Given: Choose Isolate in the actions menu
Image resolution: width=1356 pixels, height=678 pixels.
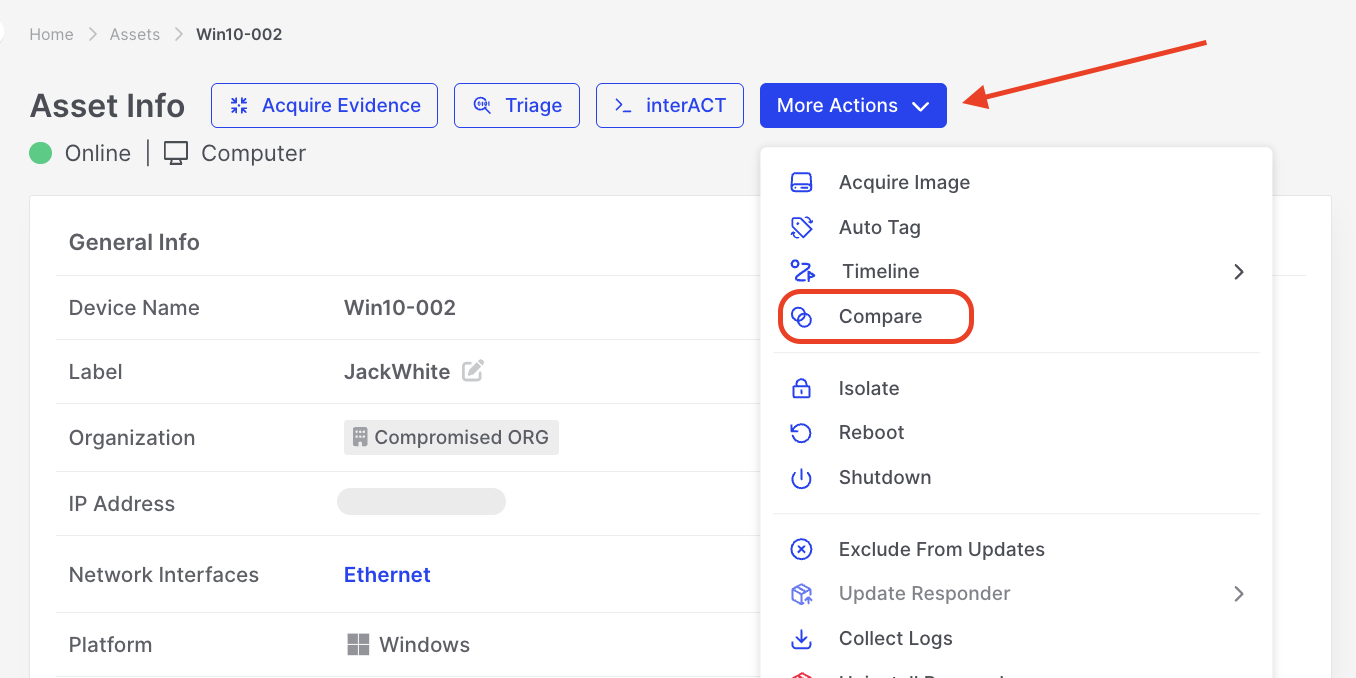Looking at the screenshot, I should tap(868, 388).
